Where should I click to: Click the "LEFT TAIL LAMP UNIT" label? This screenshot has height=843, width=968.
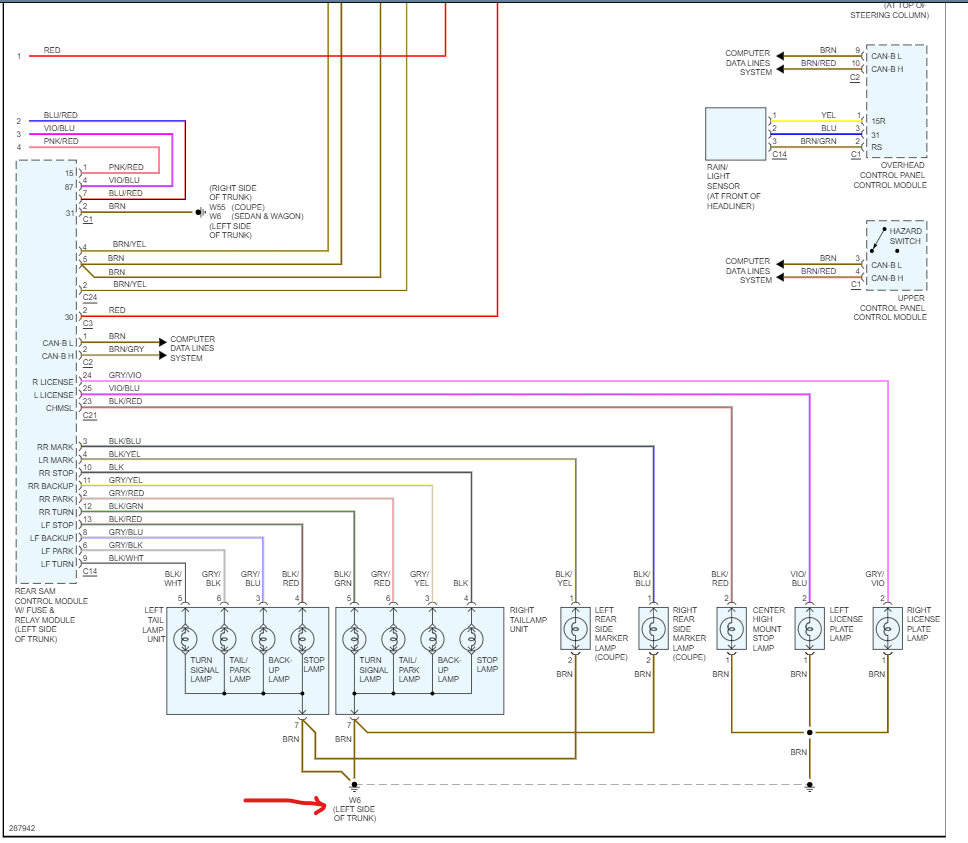coord(154,625)
